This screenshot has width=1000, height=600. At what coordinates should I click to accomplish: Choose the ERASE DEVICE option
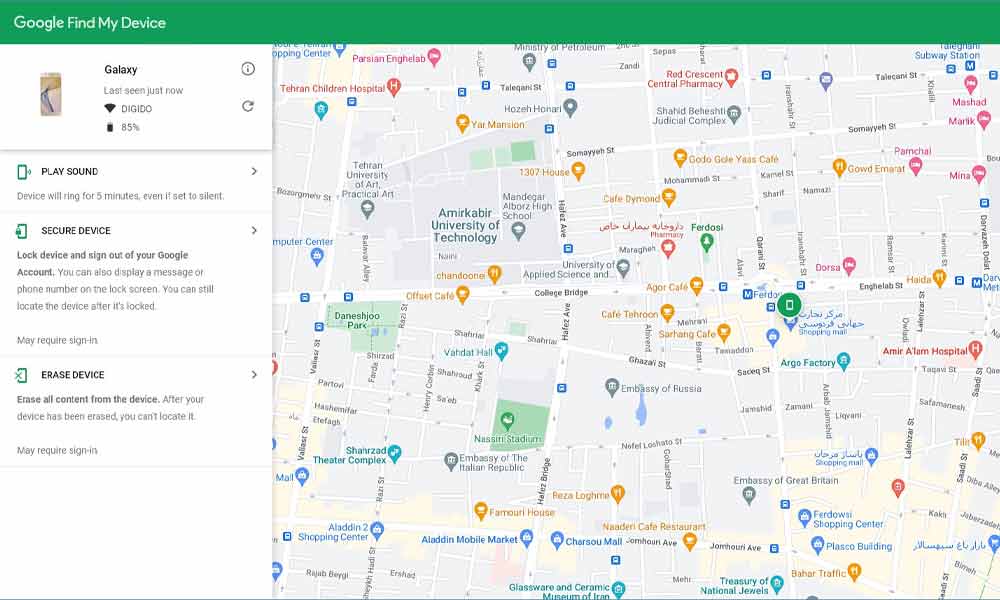click(73, 375)
